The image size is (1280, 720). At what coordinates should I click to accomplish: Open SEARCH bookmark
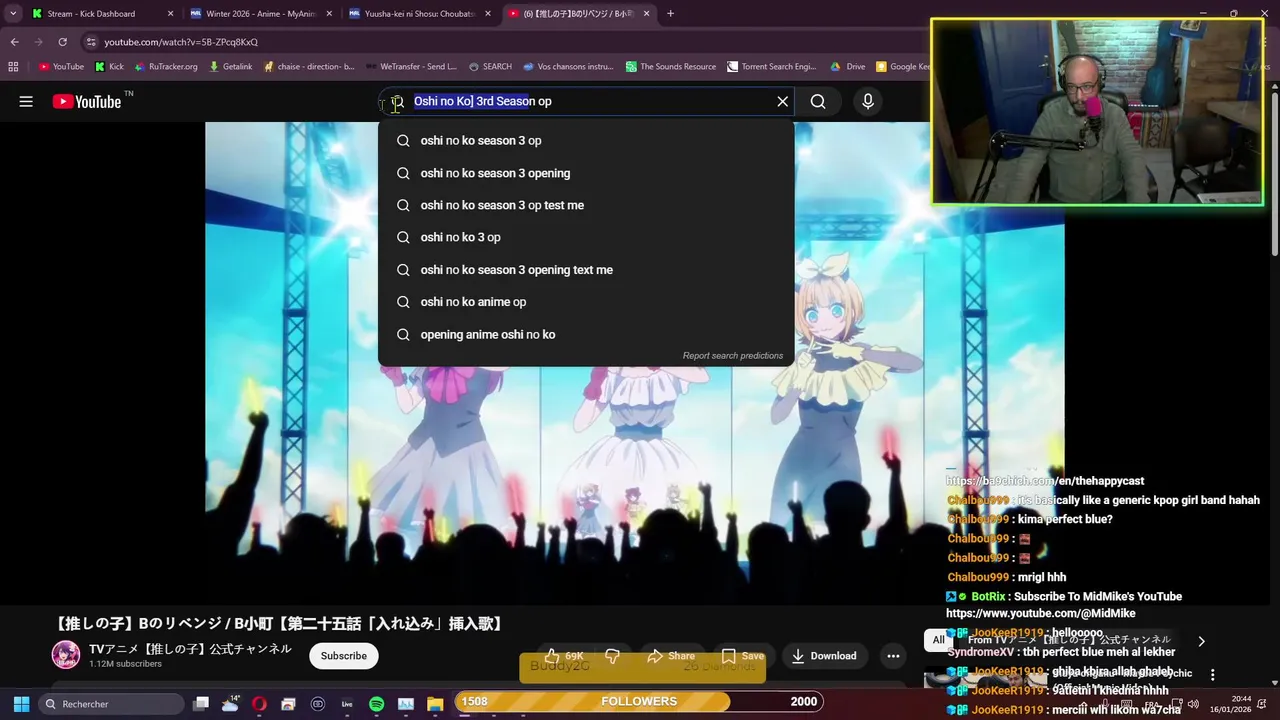(x=490, y=67)
